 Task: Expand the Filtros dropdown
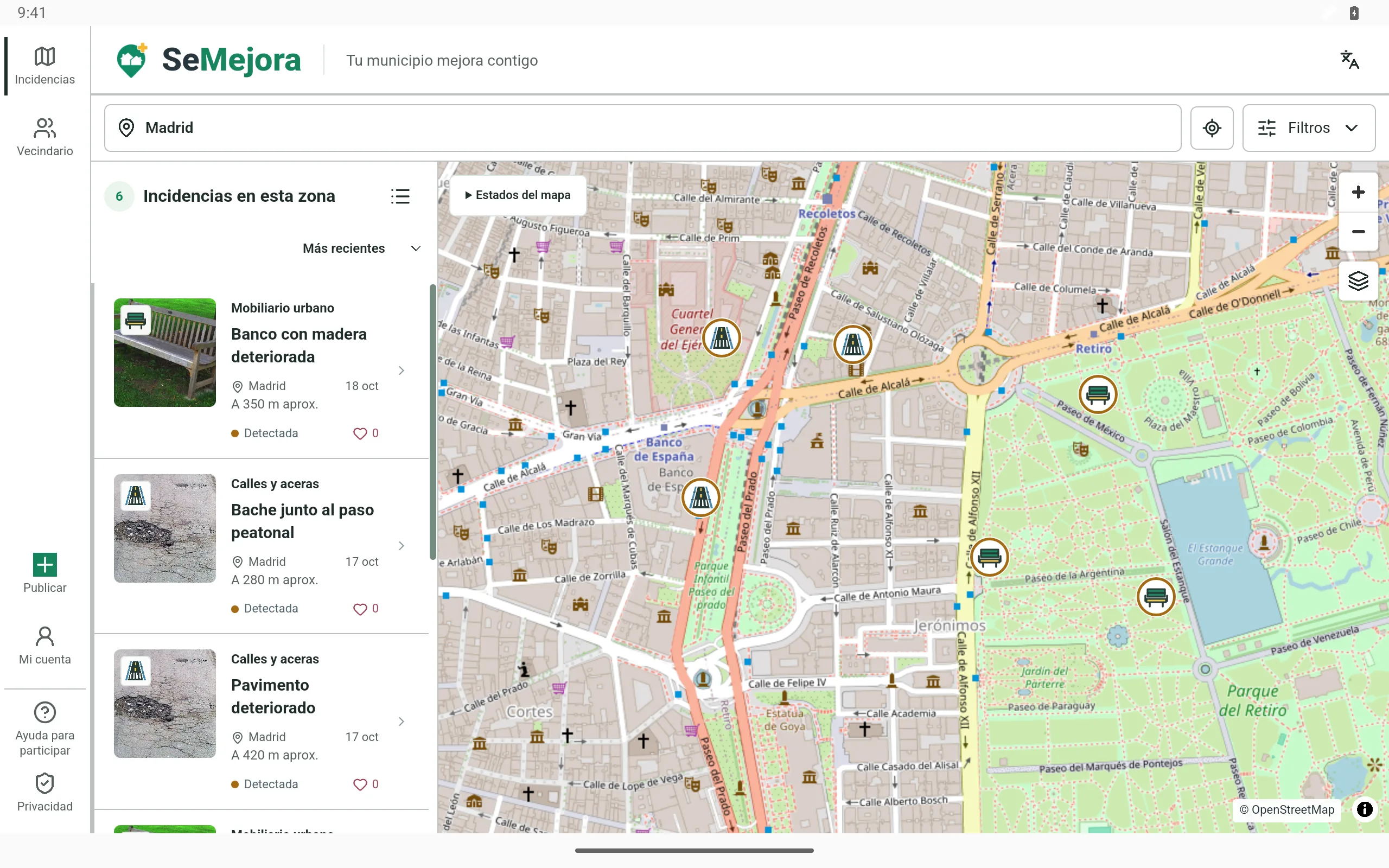(x=1308, y=127)
